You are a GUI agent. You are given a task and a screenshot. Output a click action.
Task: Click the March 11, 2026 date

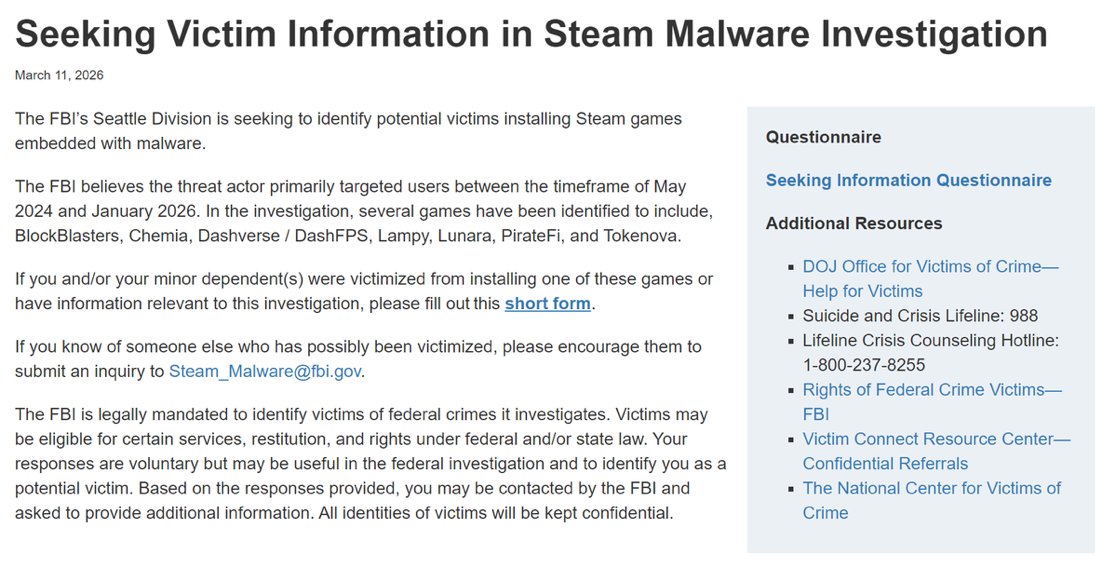coord(59,75)
